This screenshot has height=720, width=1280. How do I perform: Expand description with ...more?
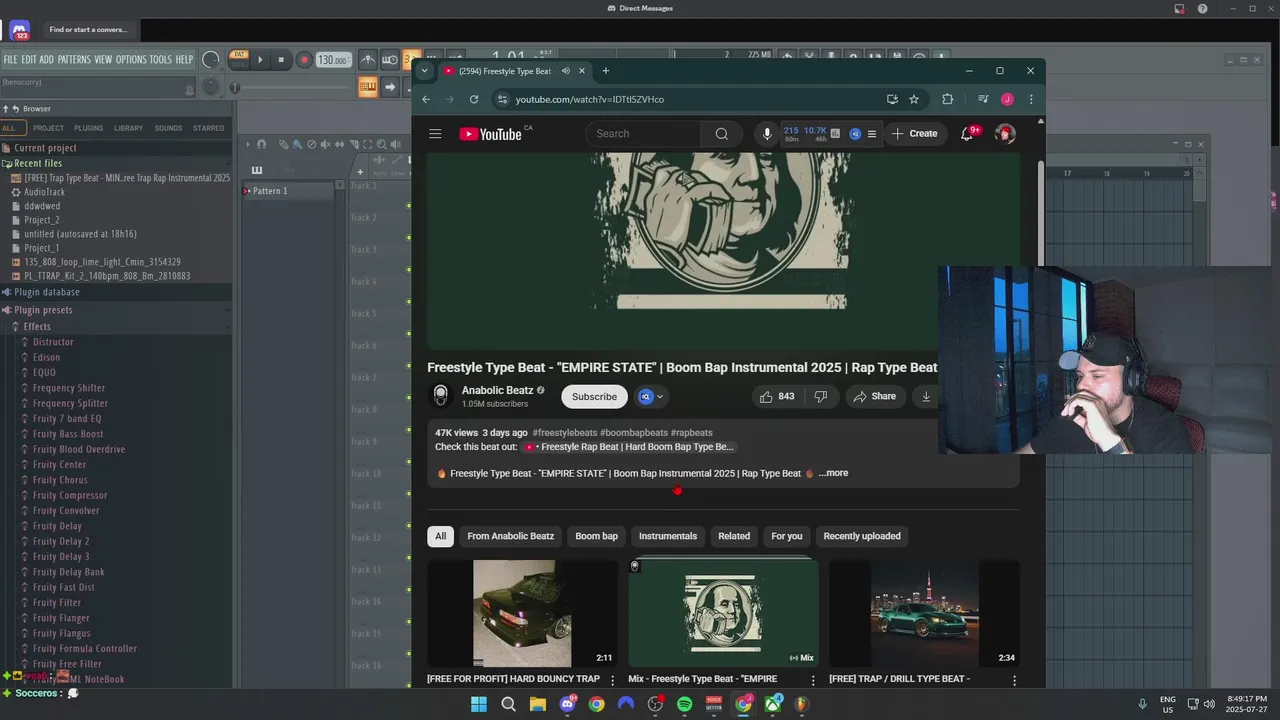coord(833,473)
